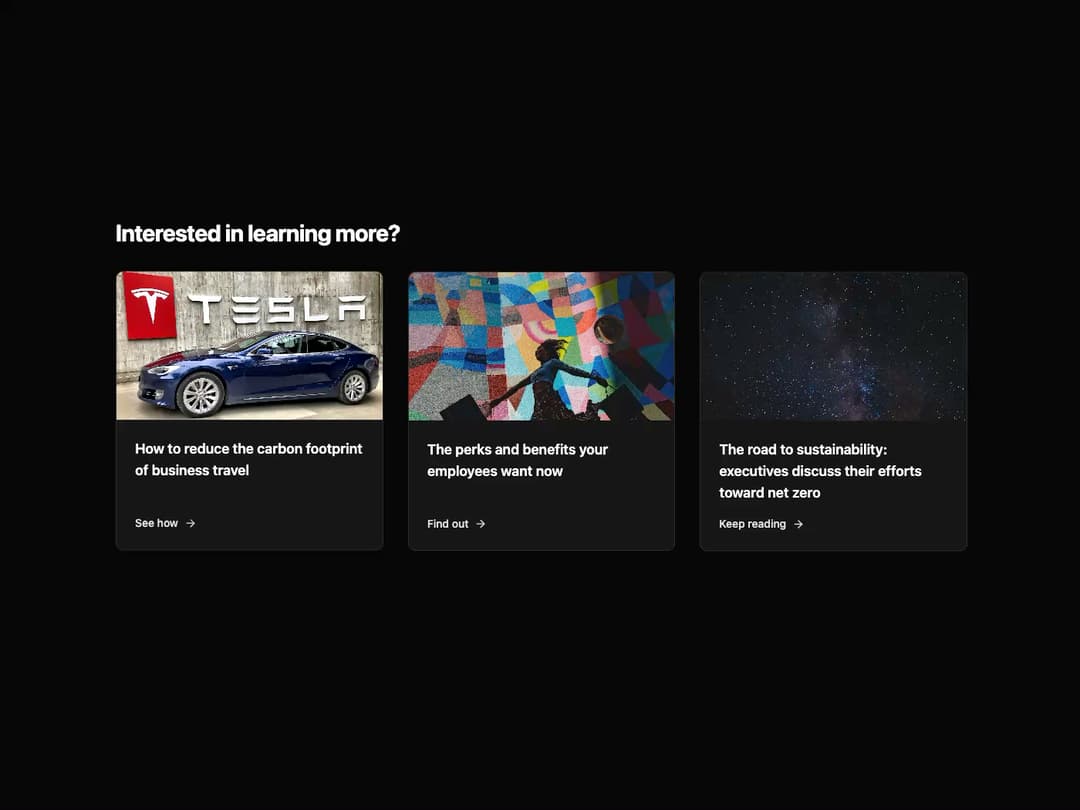
Task: Click the road to sustainability article title
Action: (820, 471)
